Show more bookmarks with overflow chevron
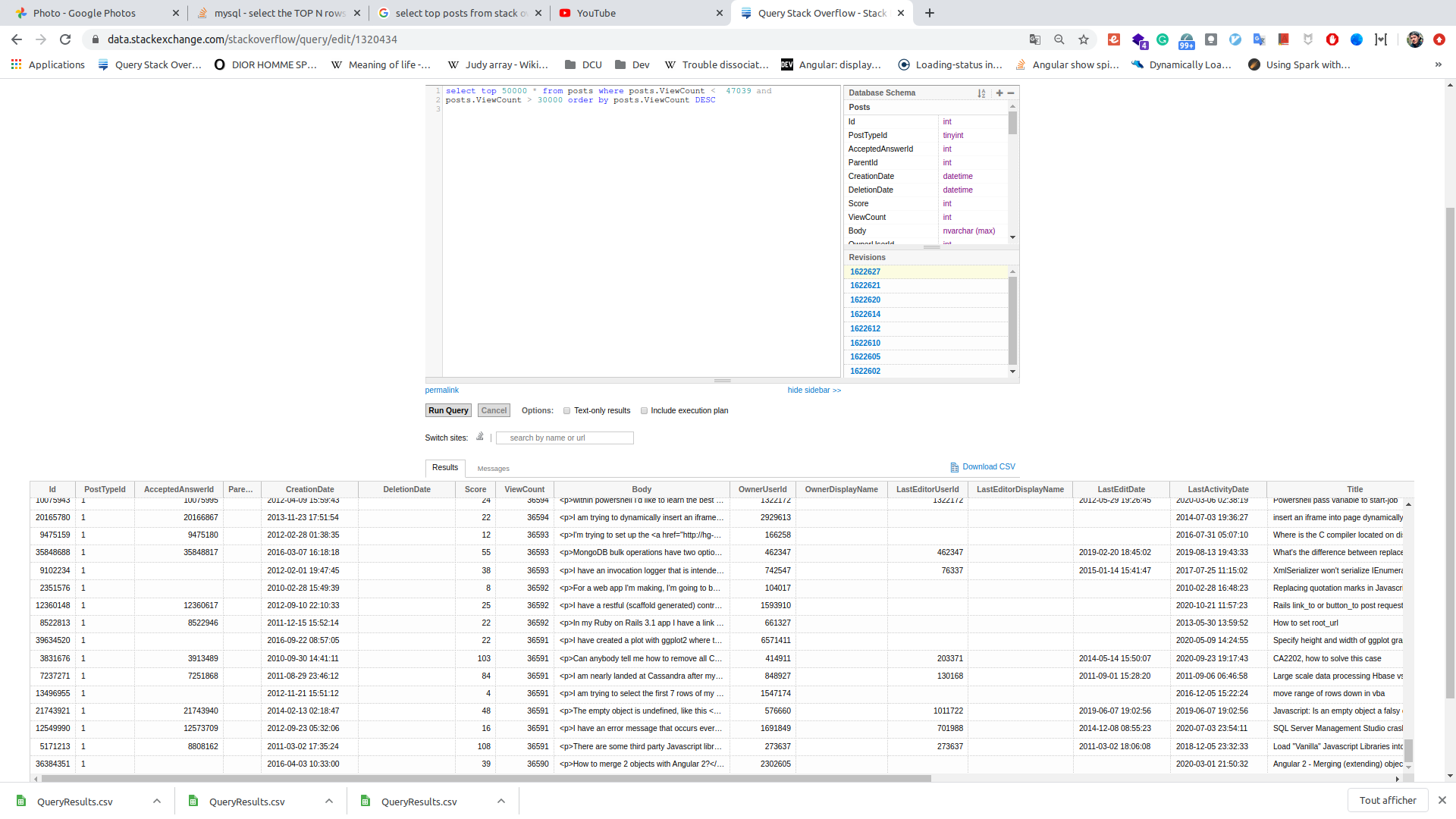 pos(1438,64)
